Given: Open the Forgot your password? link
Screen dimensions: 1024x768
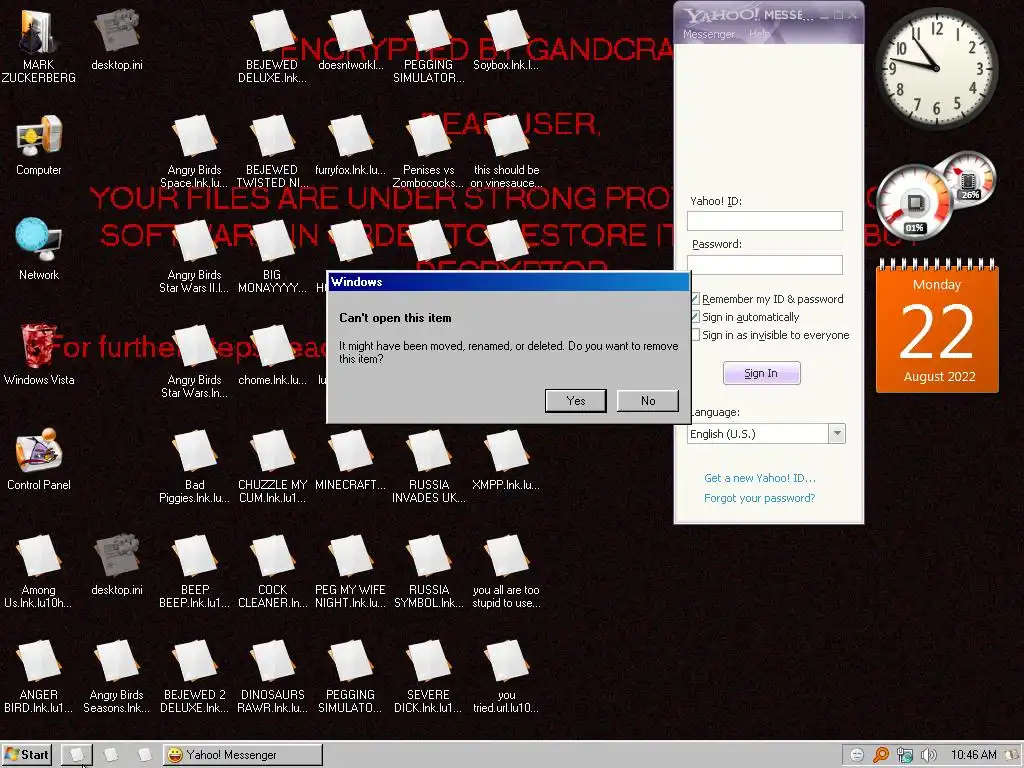Looking at the screenshot, I should pos(760,498).
